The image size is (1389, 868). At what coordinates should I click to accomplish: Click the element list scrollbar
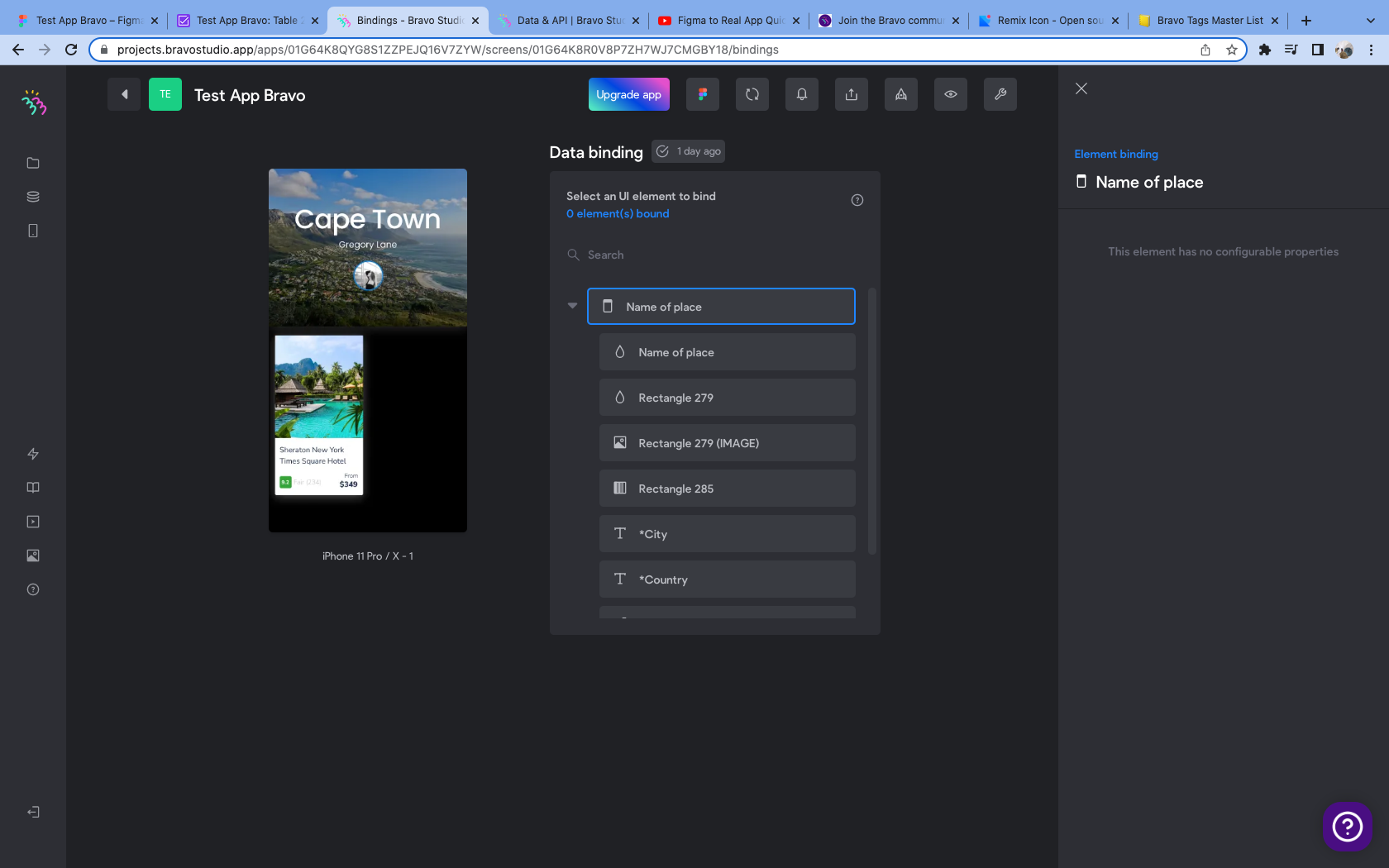pyautogui.click(x=872, y=421)
